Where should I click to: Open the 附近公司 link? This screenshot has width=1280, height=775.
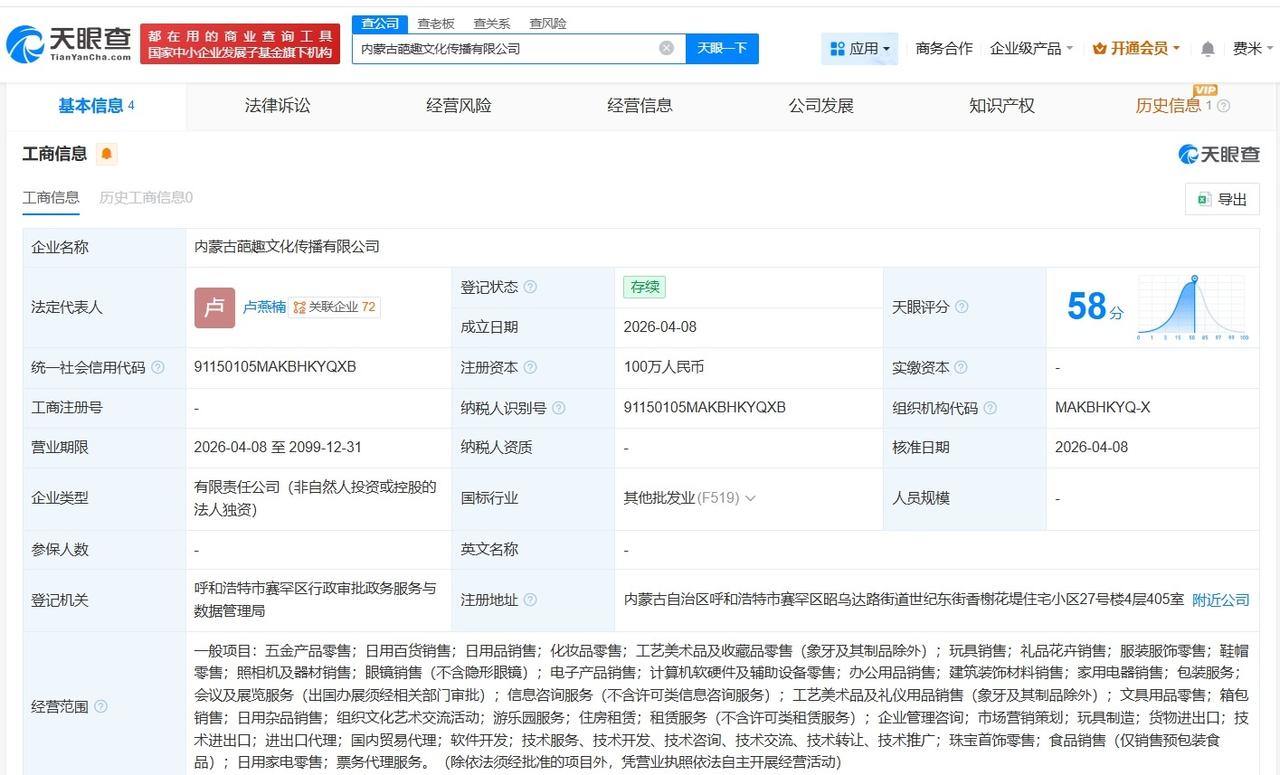point(1219,600)
